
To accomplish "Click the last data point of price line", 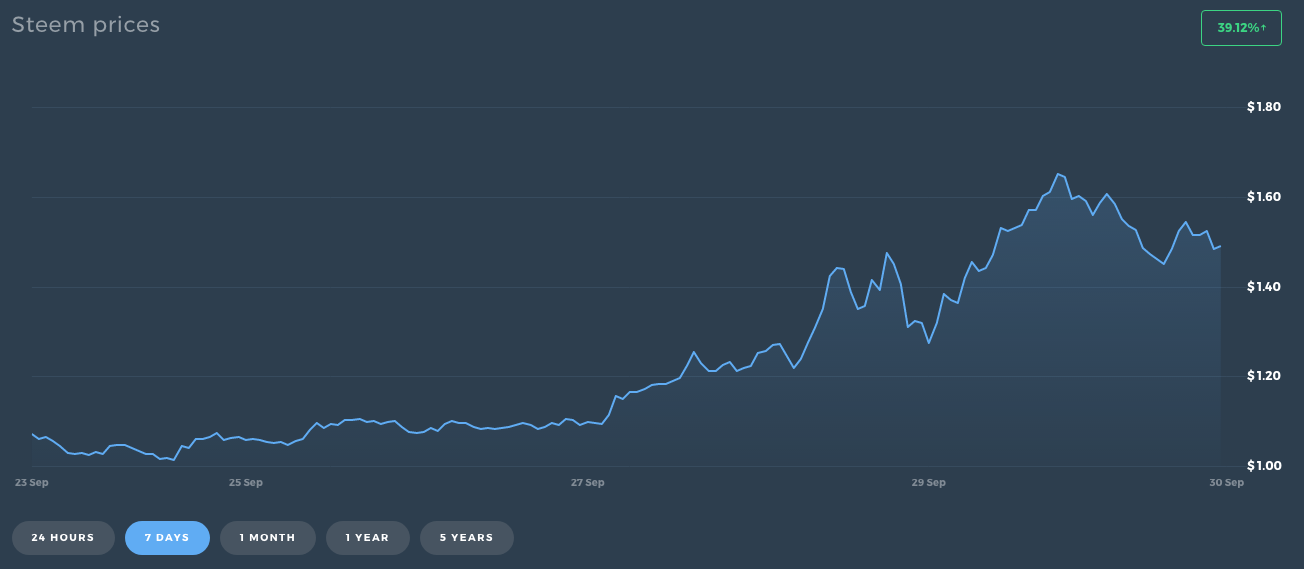I will click(x=1220, y=246).
